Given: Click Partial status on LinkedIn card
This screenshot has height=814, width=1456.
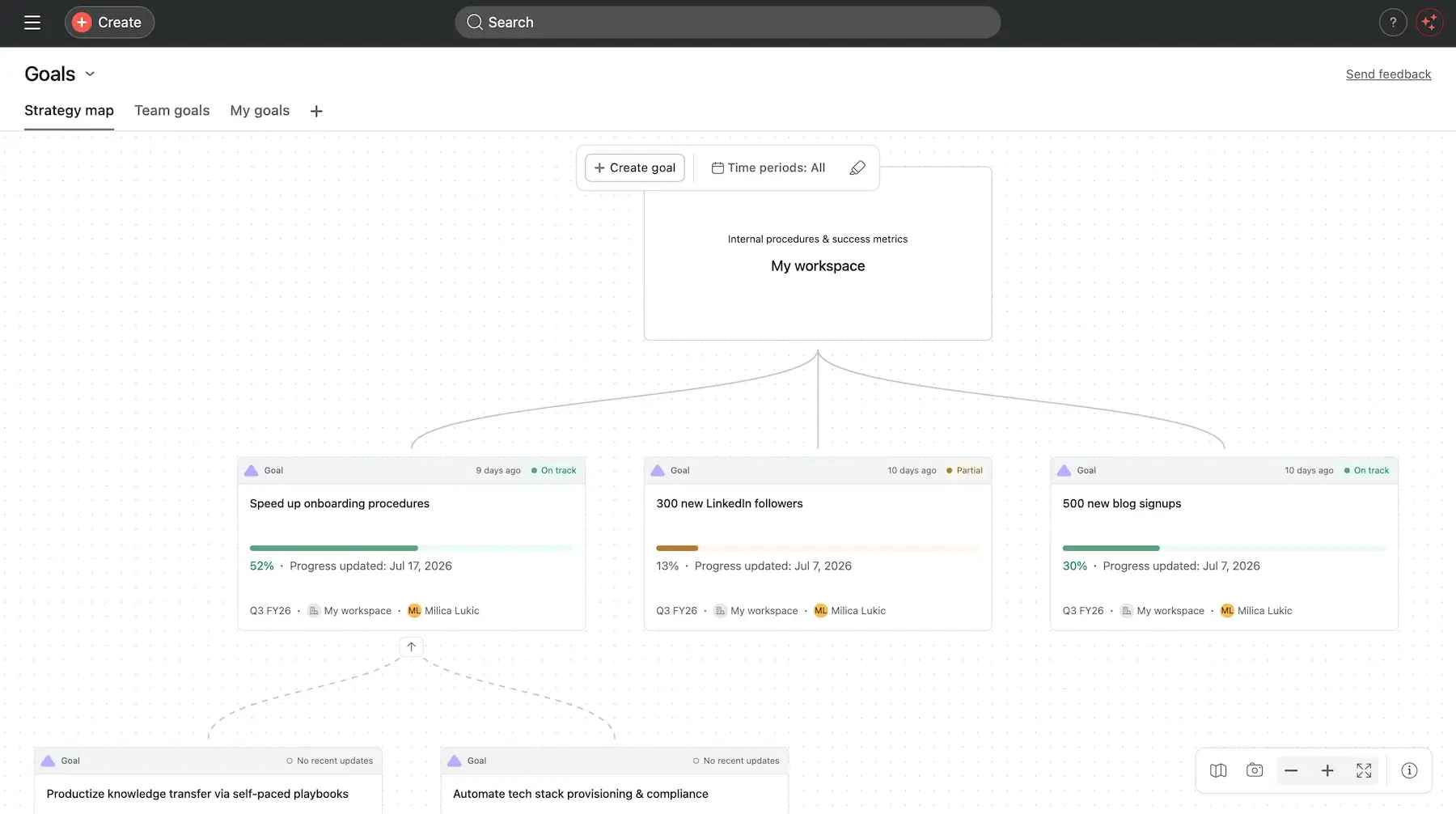Looking at the screenshot, I should [x=965, y=470].
